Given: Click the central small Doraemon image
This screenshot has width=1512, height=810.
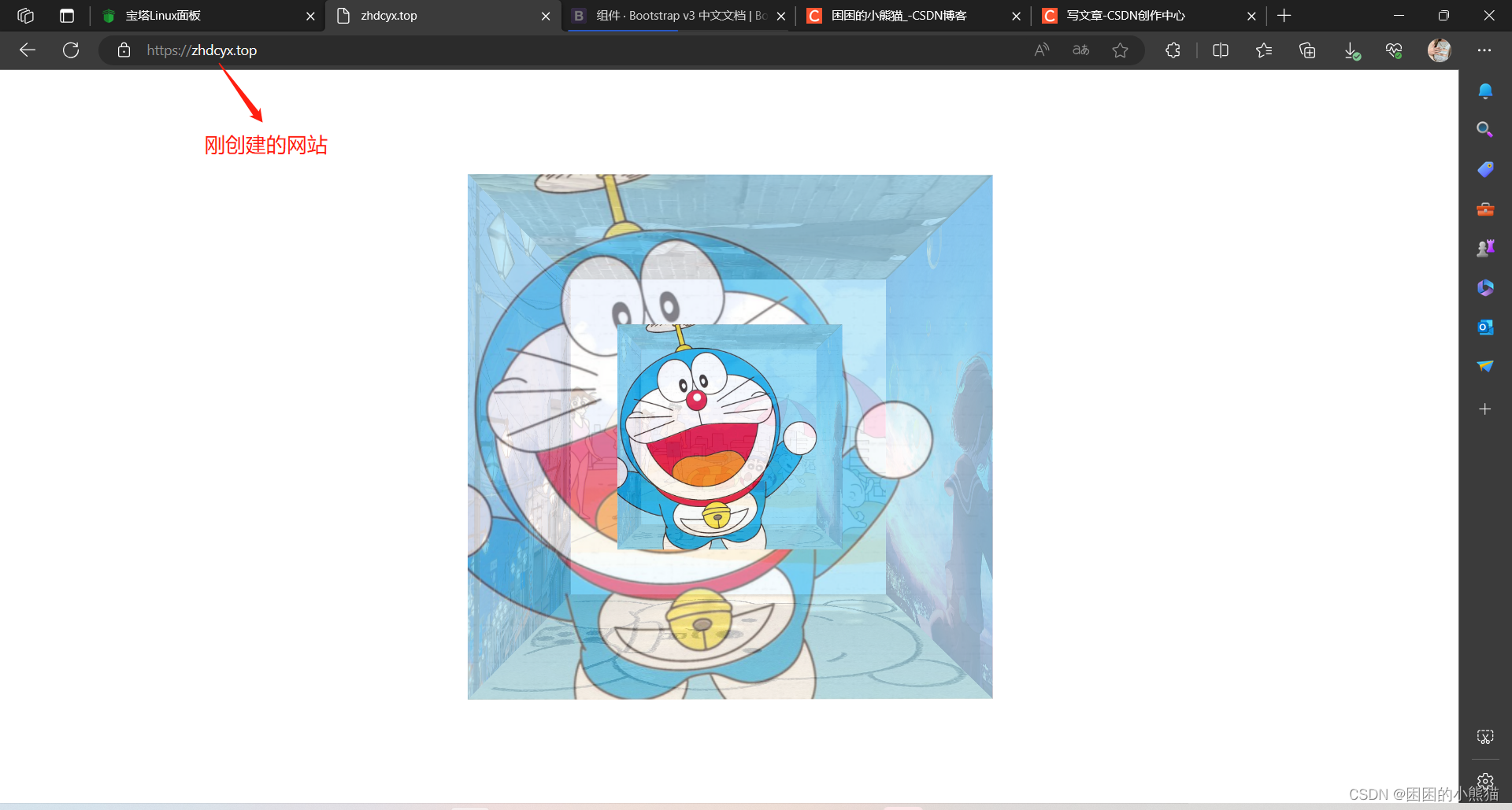Looking at the screenshot, I should (730, 437).
